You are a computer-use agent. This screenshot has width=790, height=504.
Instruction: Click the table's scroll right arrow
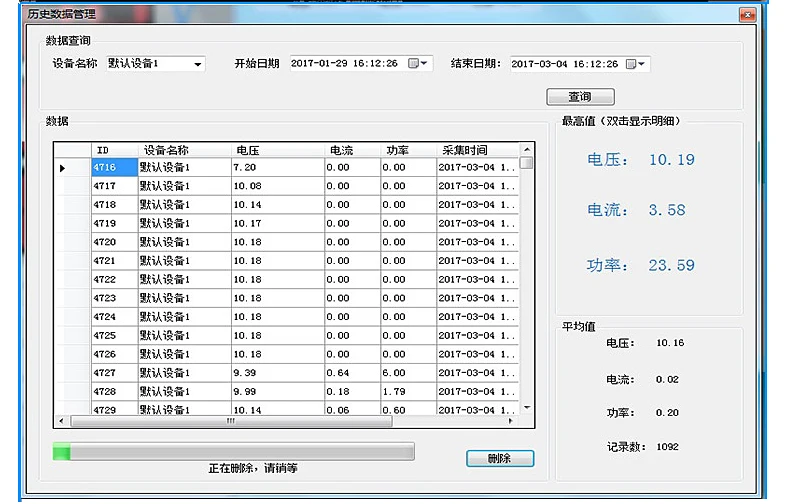(511, 421)
